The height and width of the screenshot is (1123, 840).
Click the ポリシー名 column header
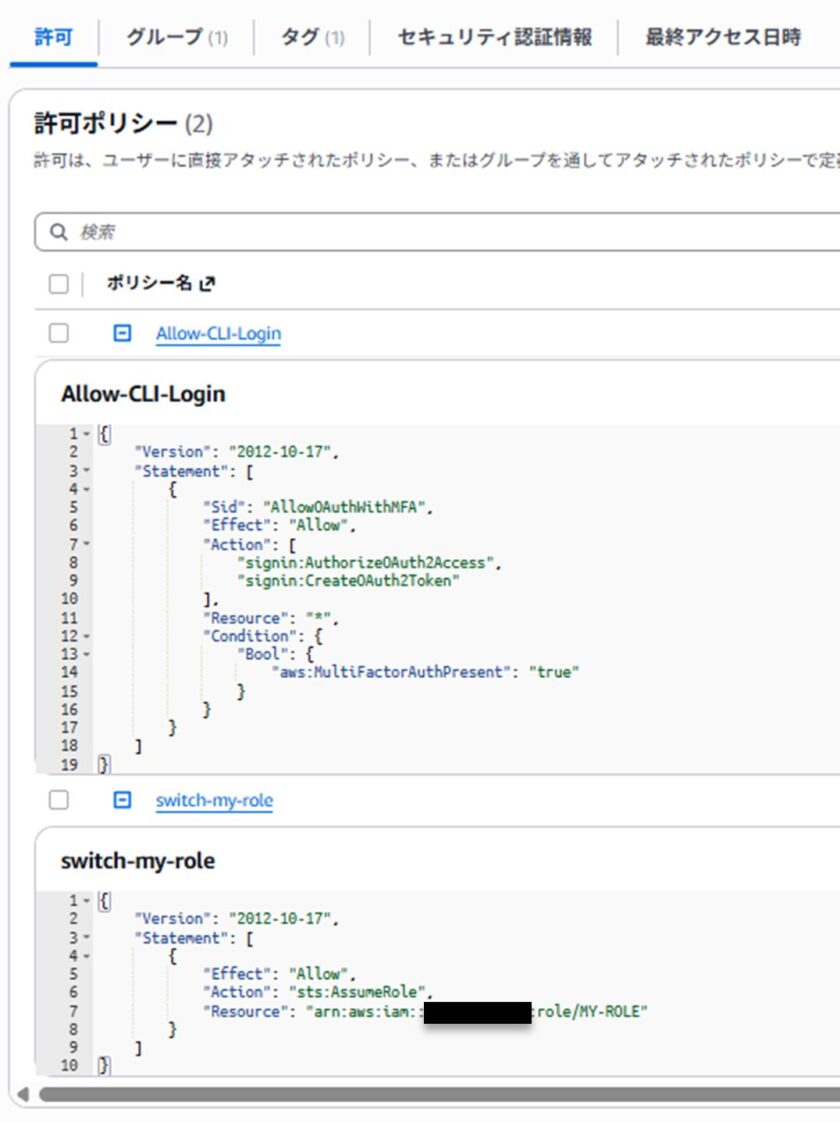click(150, 284)
